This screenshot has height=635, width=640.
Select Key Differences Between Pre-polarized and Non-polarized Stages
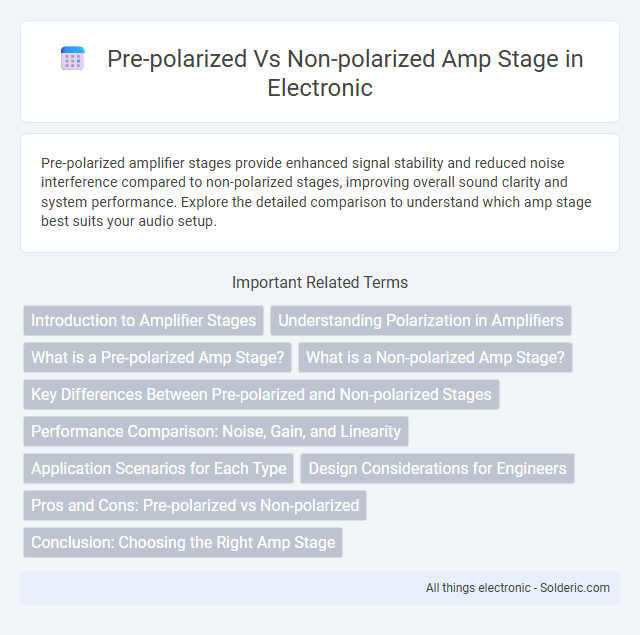point(261,394)
